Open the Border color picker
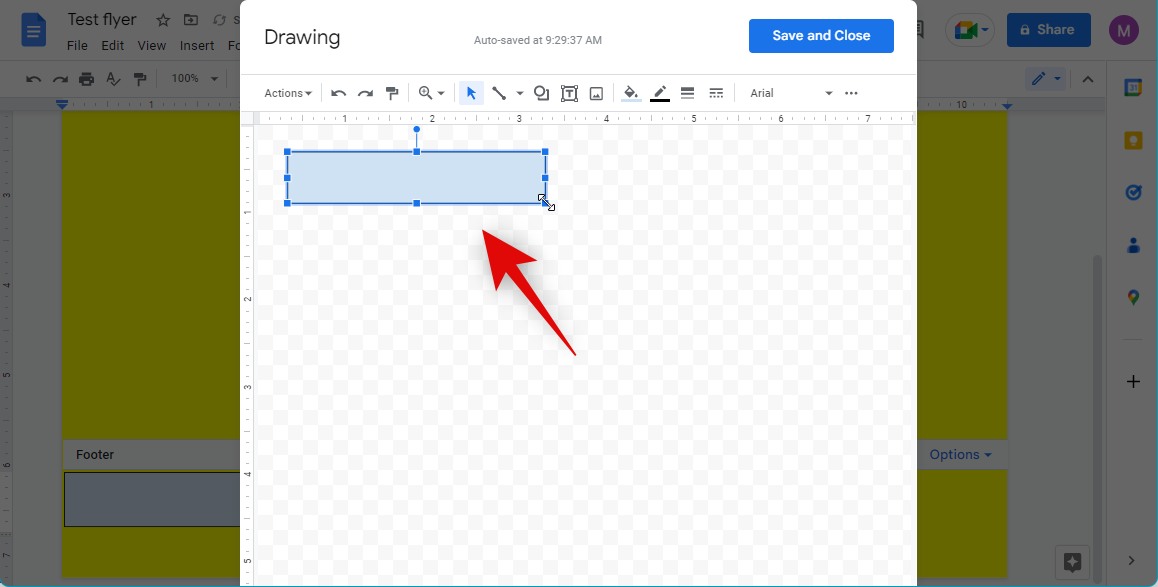Viewport: 1158px width, 587px height. pyautogui.click(x=659, y=93)
